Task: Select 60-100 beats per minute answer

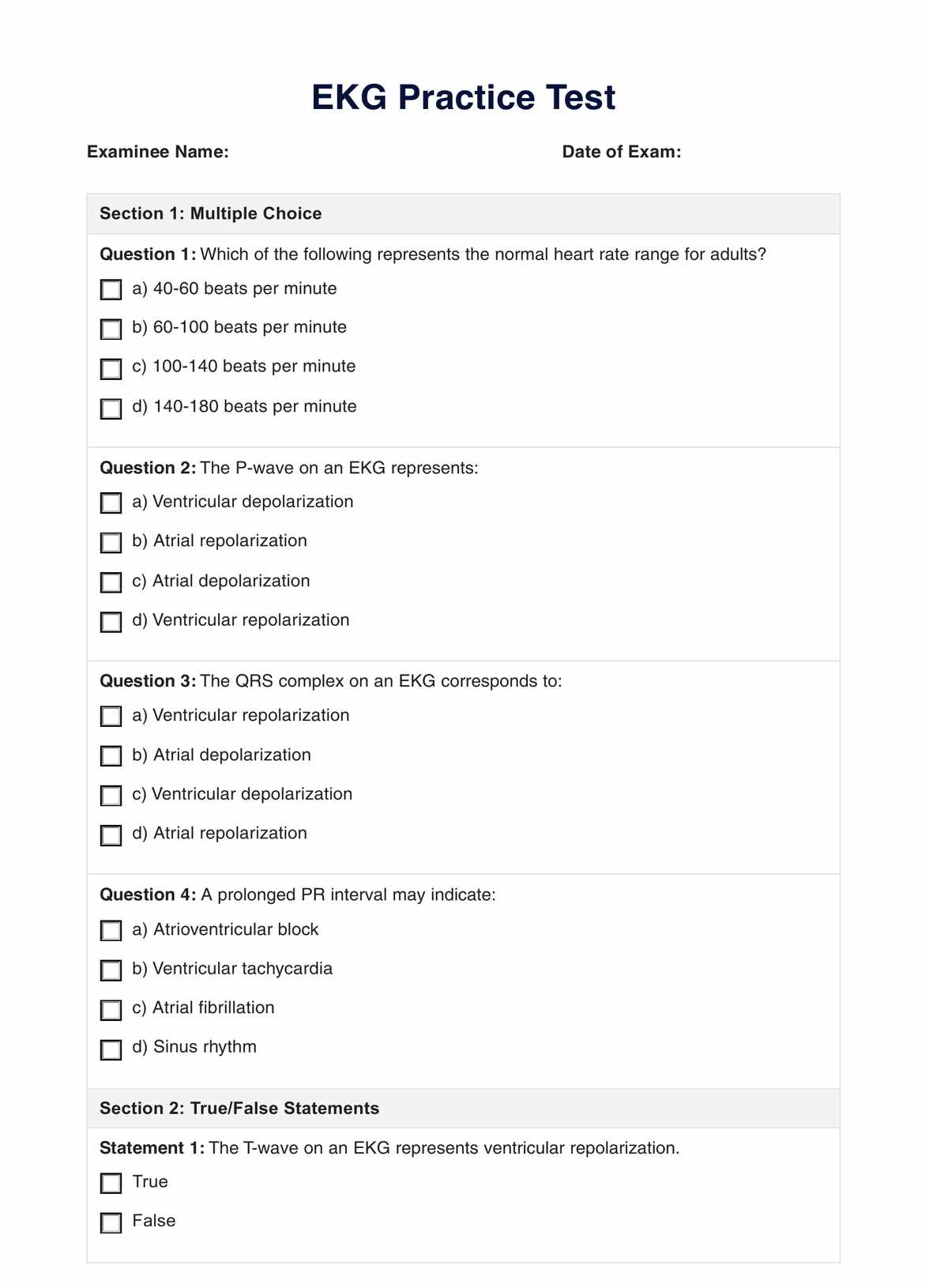Action: (x=111, y=329)
